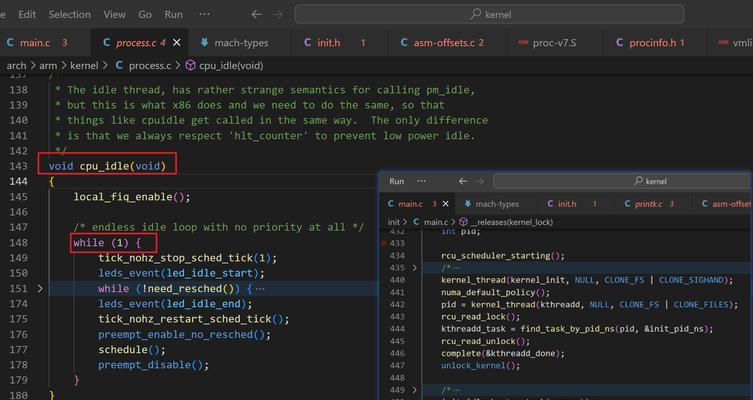Switch to mach-types tab in main window
Image resolution: width=753 pixels, height=400 pixels.
click(x=241, y=43)
